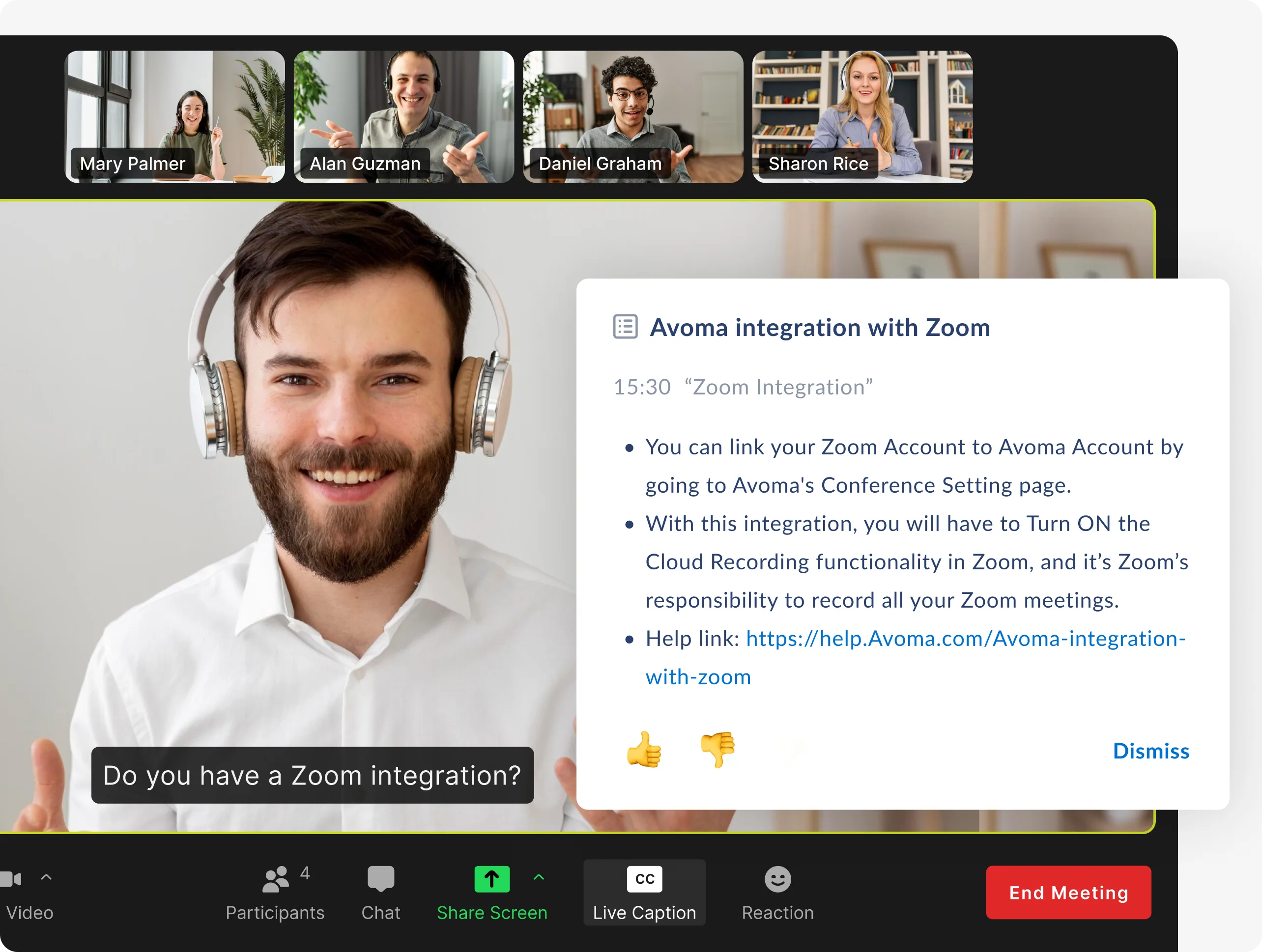Dismiss the Avoma integration card
This screenshot has height=952, width=1262.
point(1151,751)
